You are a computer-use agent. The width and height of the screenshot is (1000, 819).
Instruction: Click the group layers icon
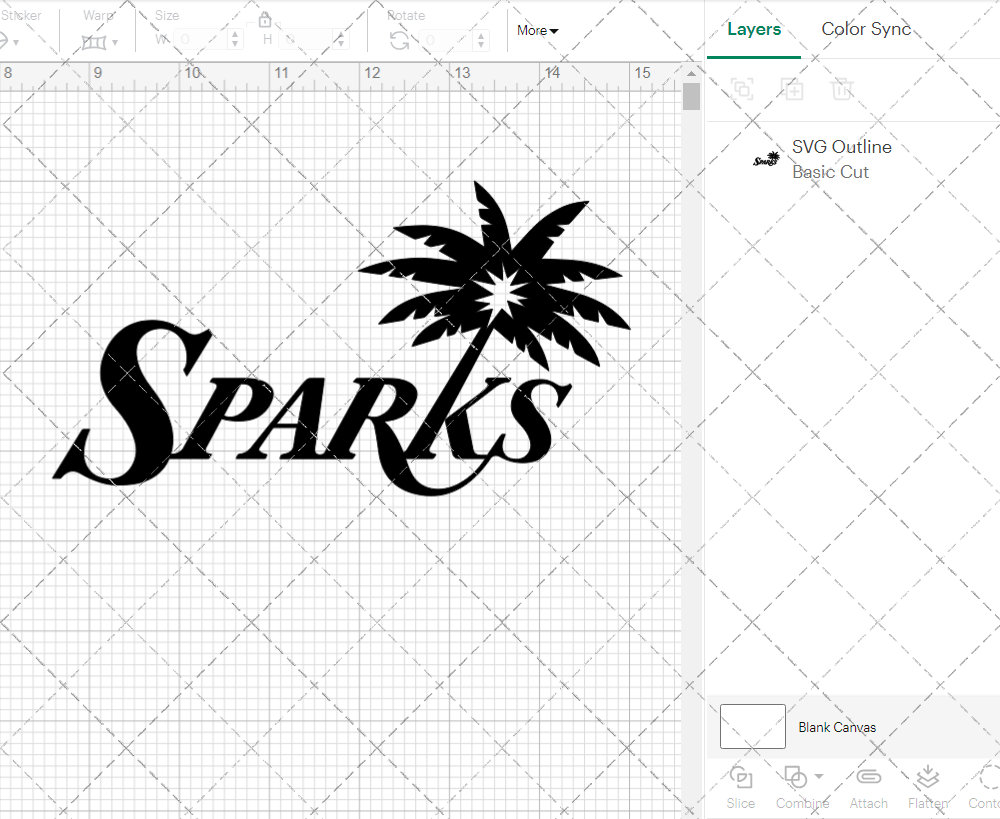point(742,89)
